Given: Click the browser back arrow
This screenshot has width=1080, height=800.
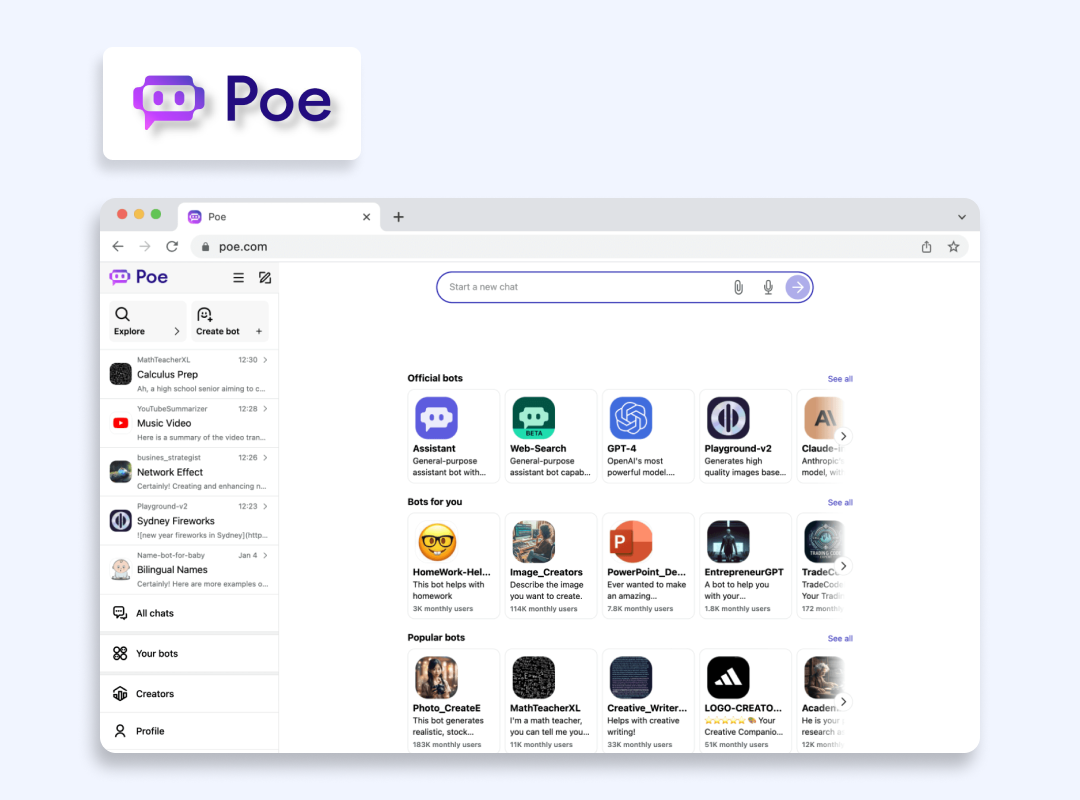Looking at the screenshot, I should tap(118, 246).
